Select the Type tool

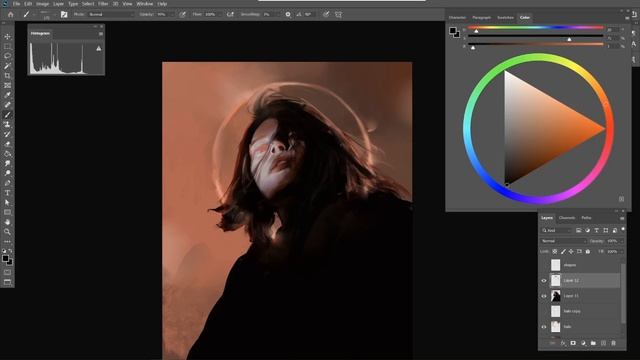(x=7, y=193)
